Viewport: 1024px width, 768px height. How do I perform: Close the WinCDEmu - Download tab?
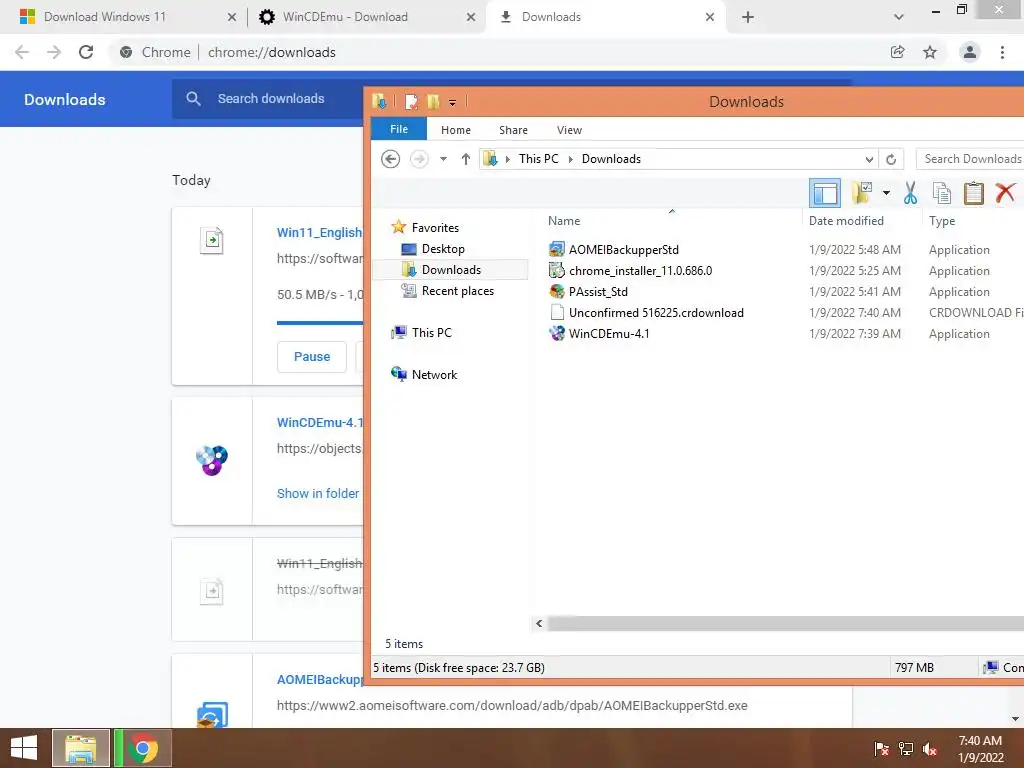(x=471, y=17)
